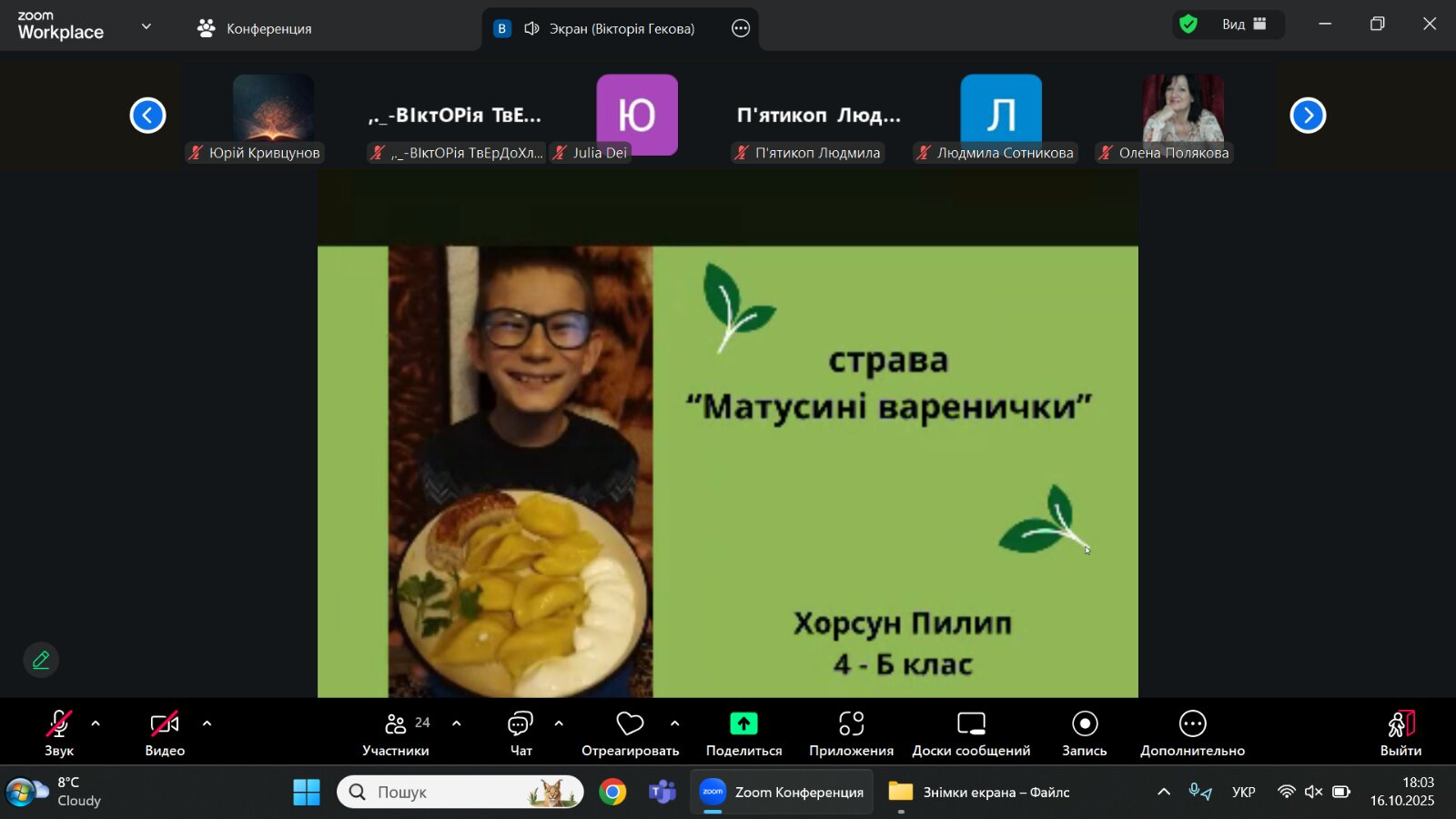Open the Apps panel
This screenshot has width=1456, height=819.
tap(851, 724)
